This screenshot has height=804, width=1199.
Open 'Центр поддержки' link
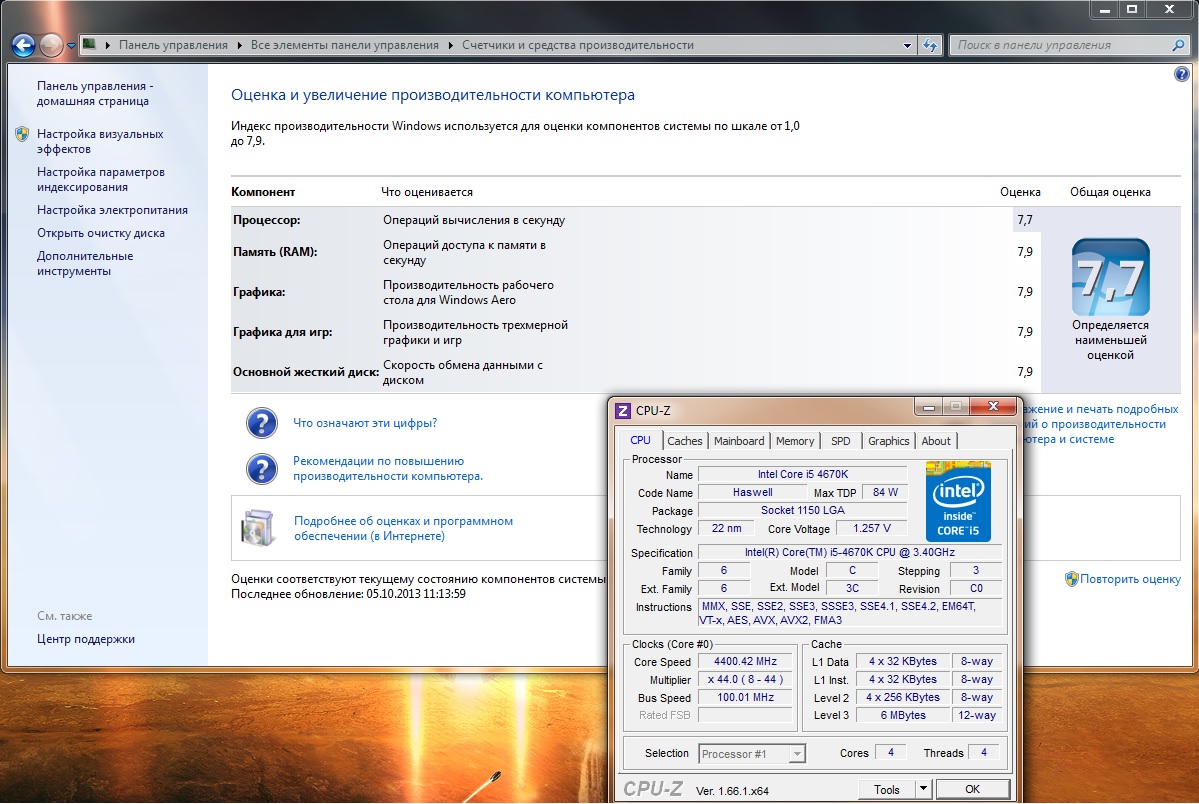pyautogui.click(x=86, y=639)
